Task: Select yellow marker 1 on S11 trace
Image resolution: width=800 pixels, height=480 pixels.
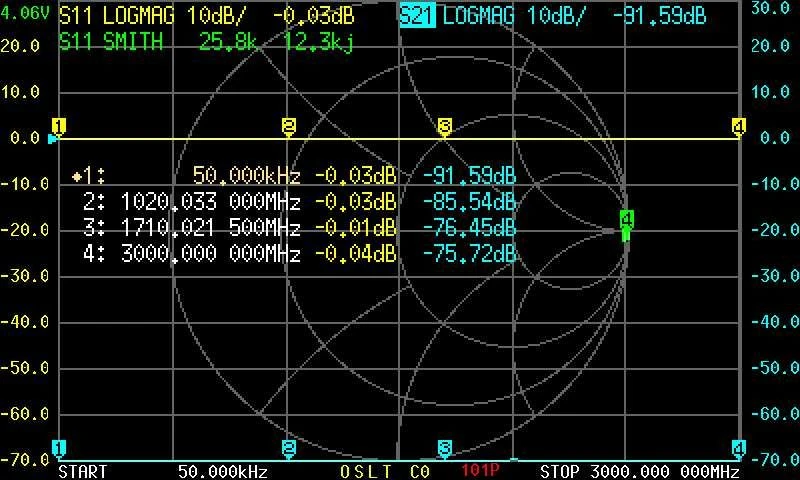Action: pyautogui.click(x=59, y=127)
